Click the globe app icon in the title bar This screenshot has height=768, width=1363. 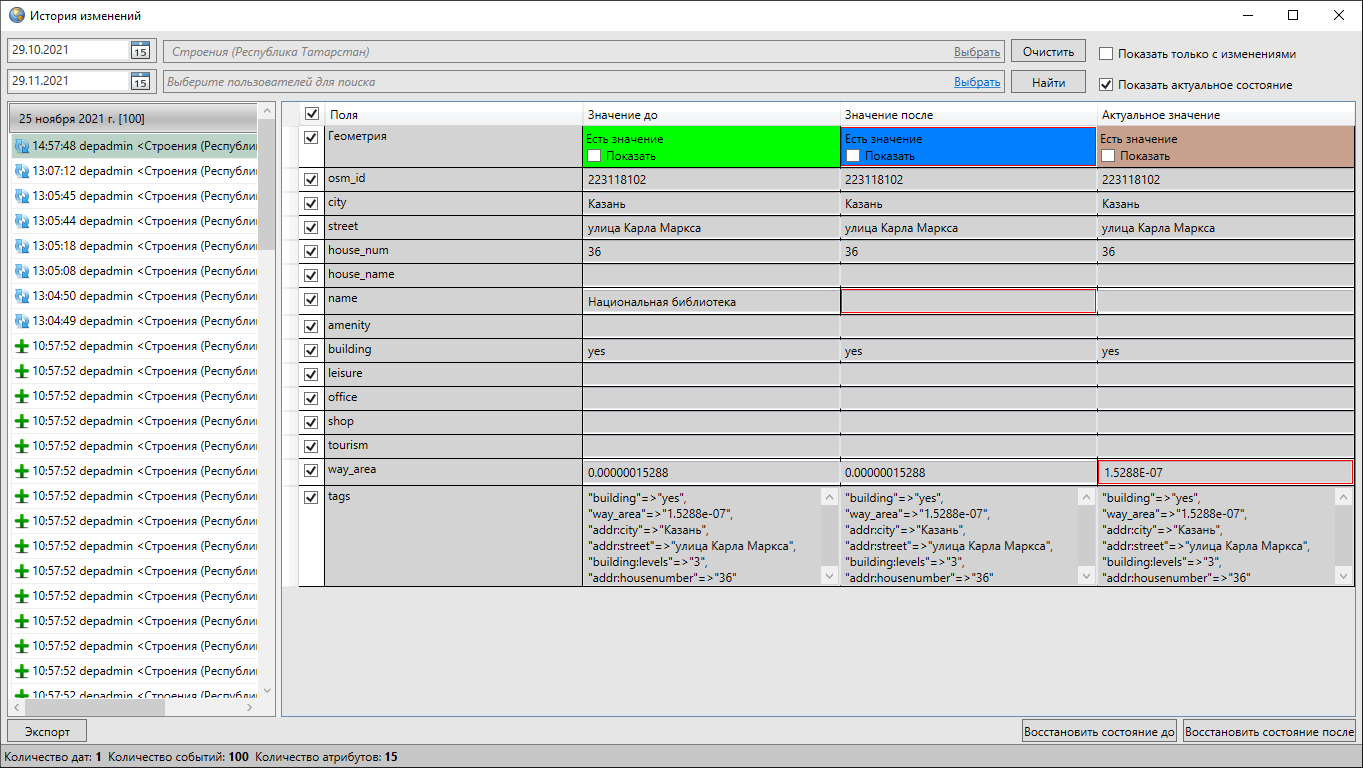pyautogui.click(x=16, y=16)
